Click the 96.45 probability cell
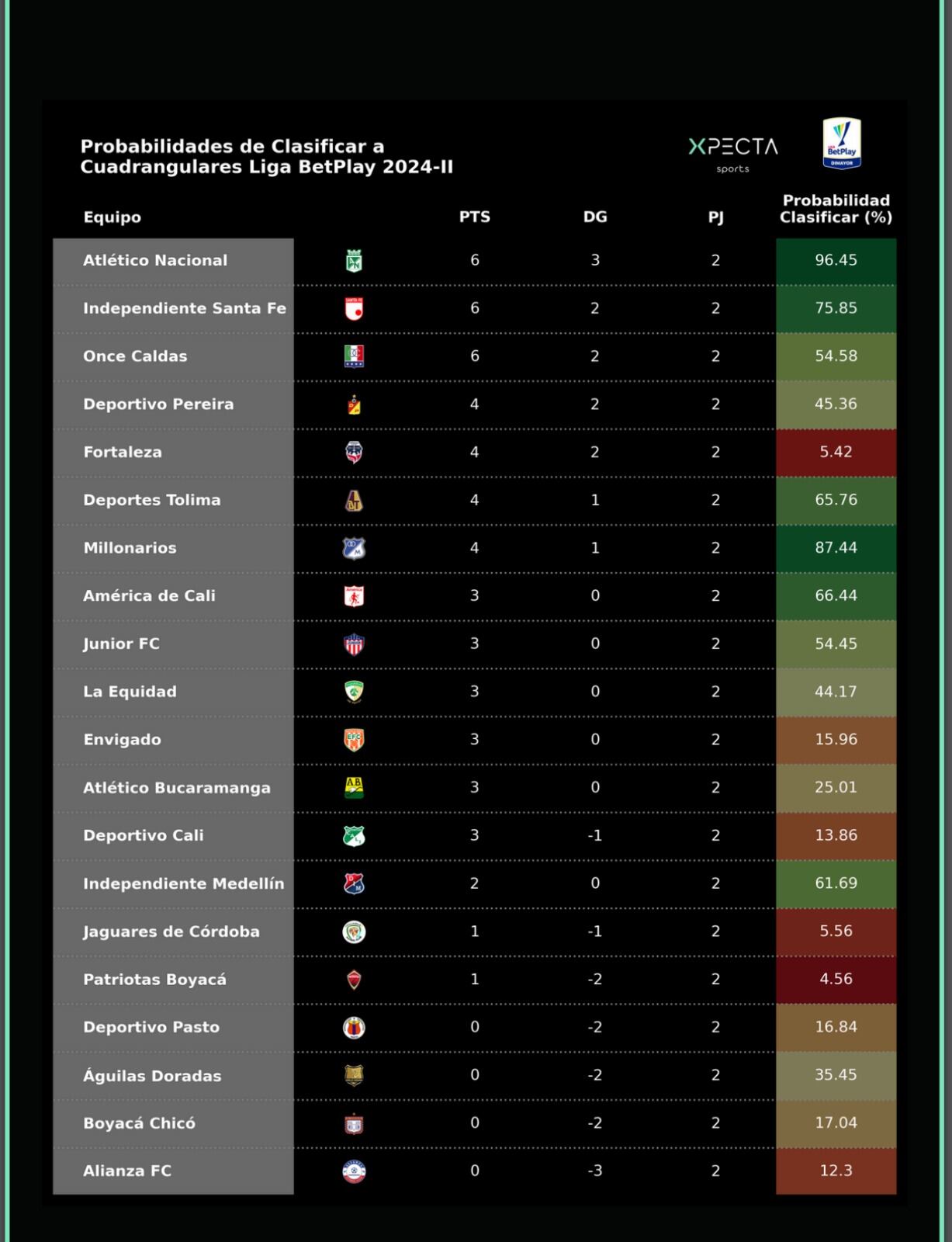 [x=836, y=261]
